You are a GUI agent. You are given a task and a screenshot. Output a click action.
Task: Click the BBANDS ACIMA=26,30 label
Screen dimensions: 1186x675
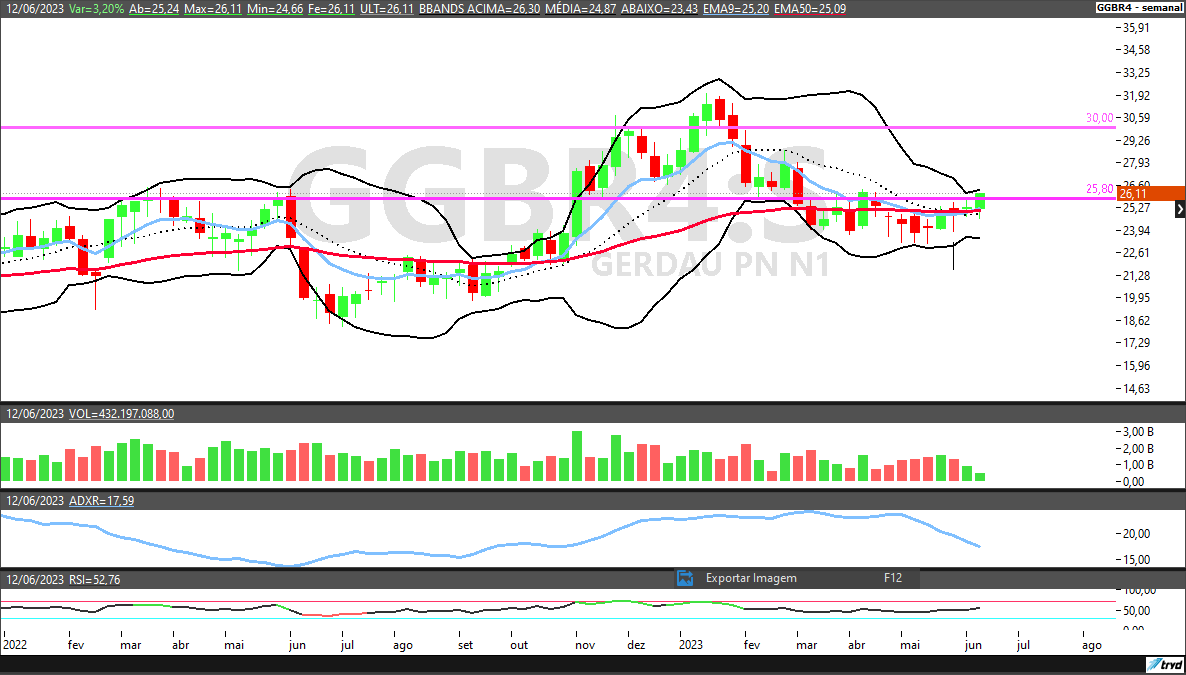coord(477,7)
